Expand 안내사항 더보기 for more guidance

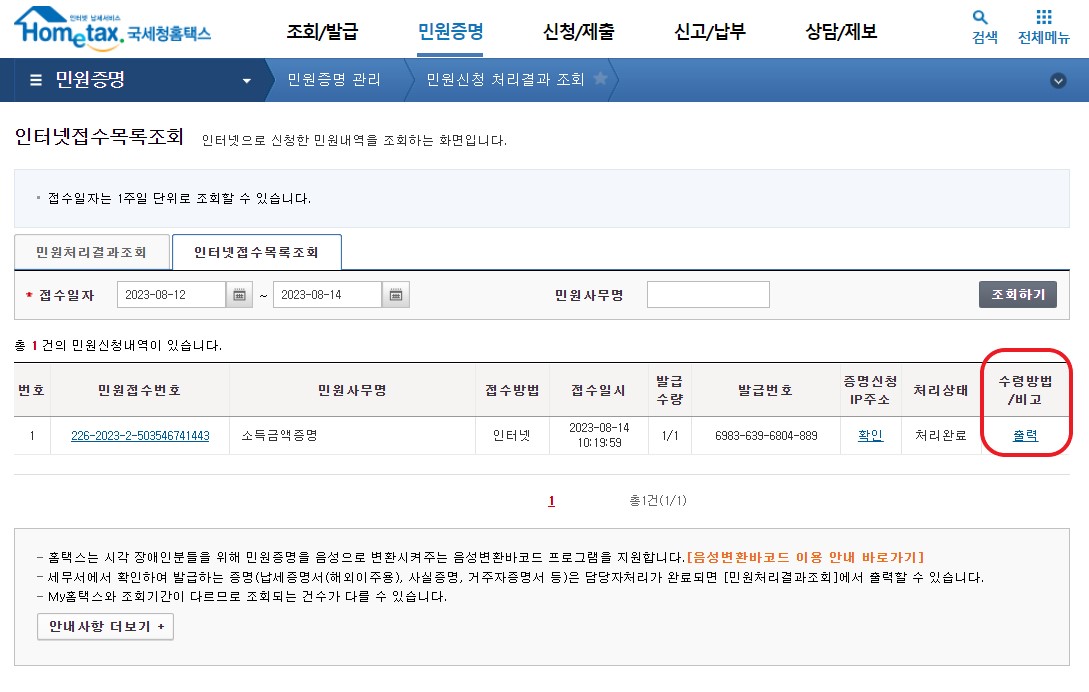[x=105, y=627]
